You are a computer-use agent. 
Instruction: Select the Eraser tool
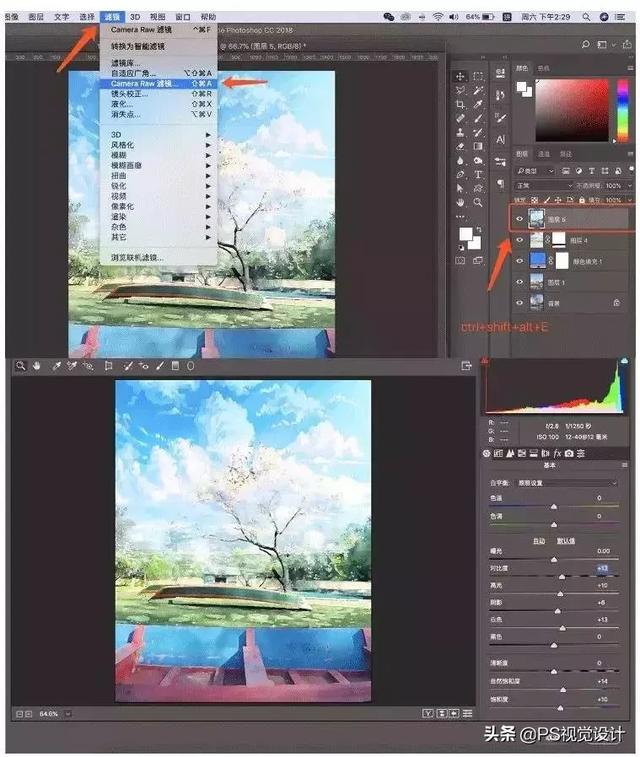point(460,146)
